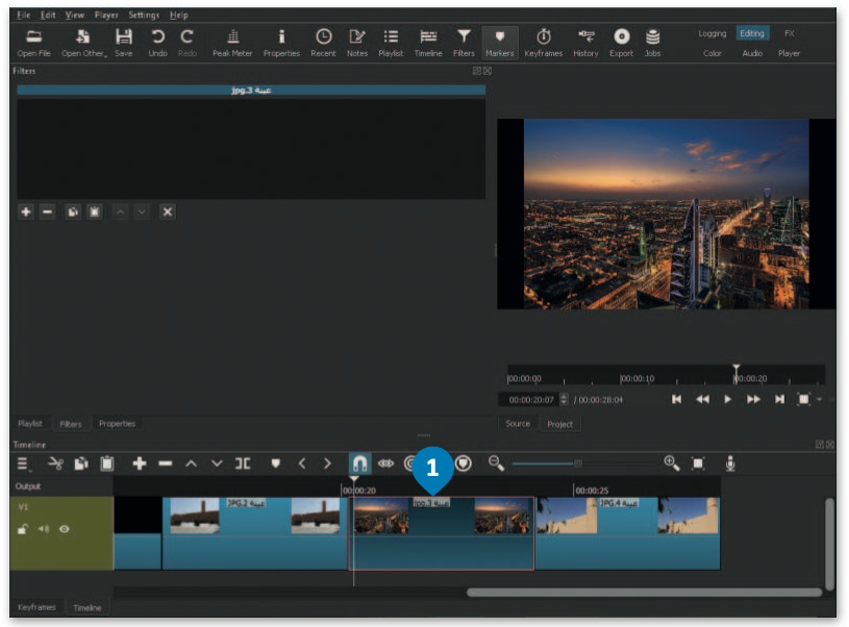The image size is (849, 627).
Task: Switch to Logging layout
Action: [x=712, y=34]
